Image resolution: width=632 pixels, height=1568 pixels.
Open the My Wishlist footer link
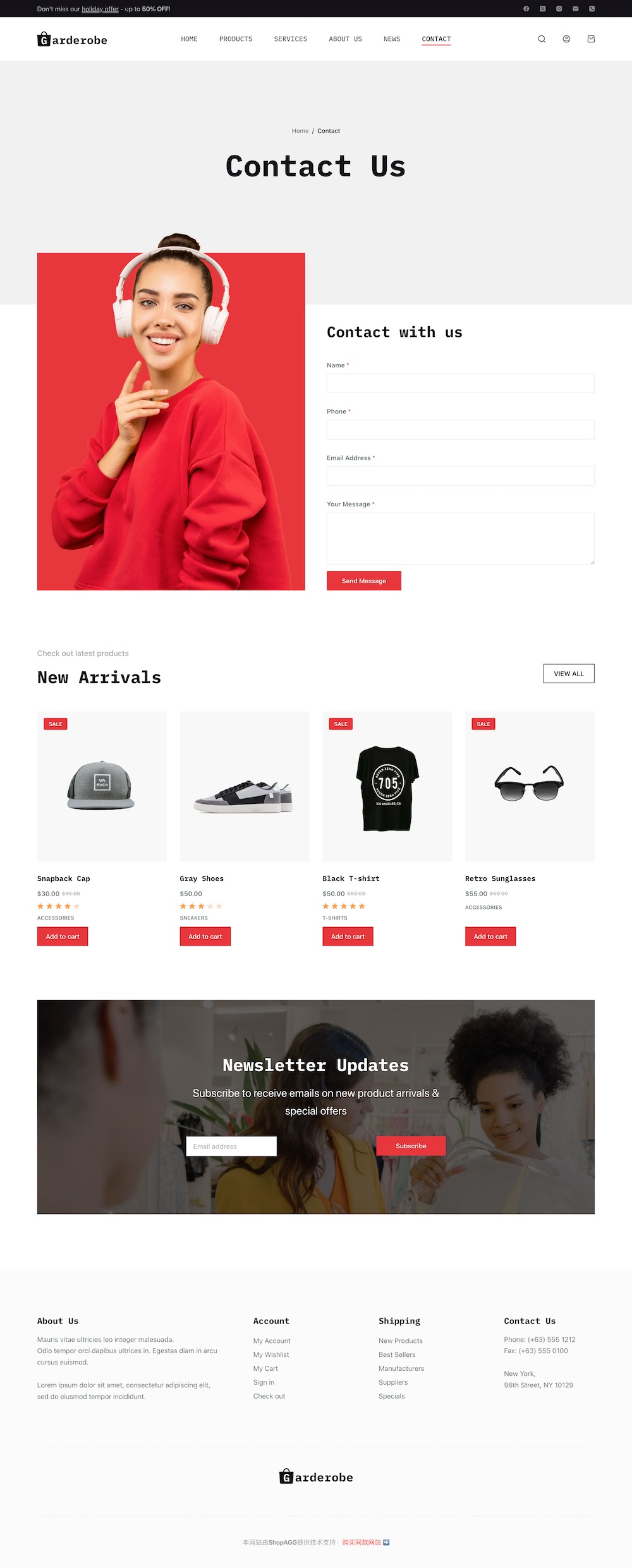[271, 1354]
